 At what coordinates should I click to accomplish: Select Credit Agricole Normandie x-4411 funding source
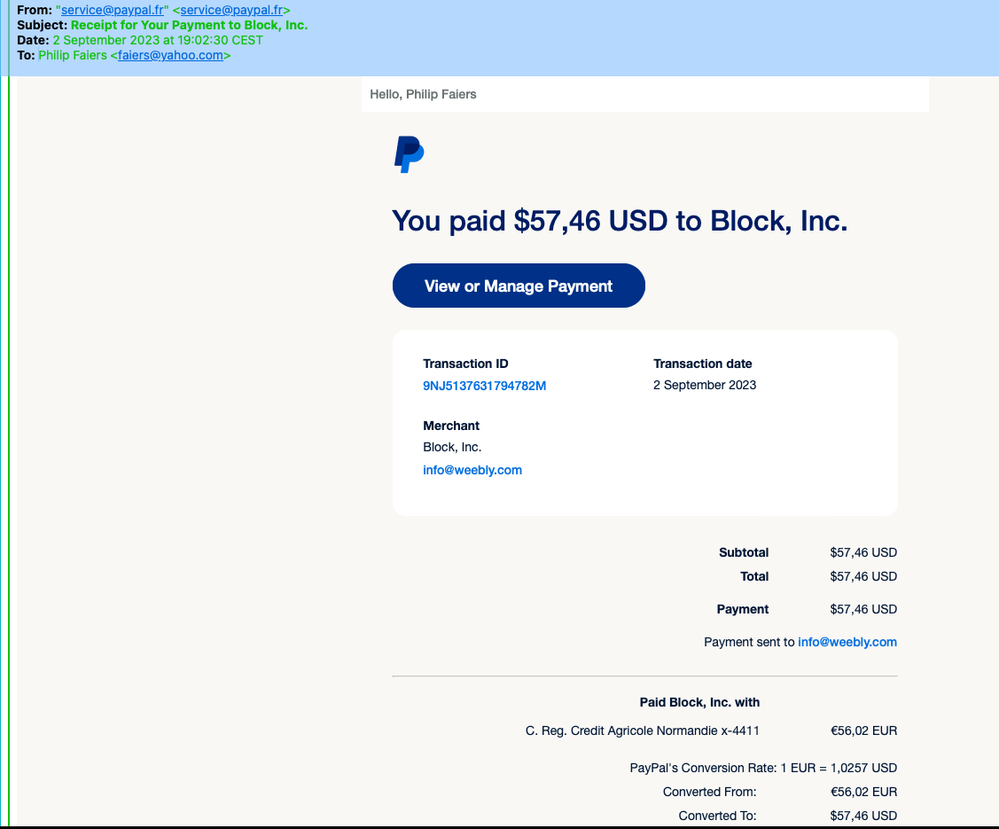tap(642, 731)
